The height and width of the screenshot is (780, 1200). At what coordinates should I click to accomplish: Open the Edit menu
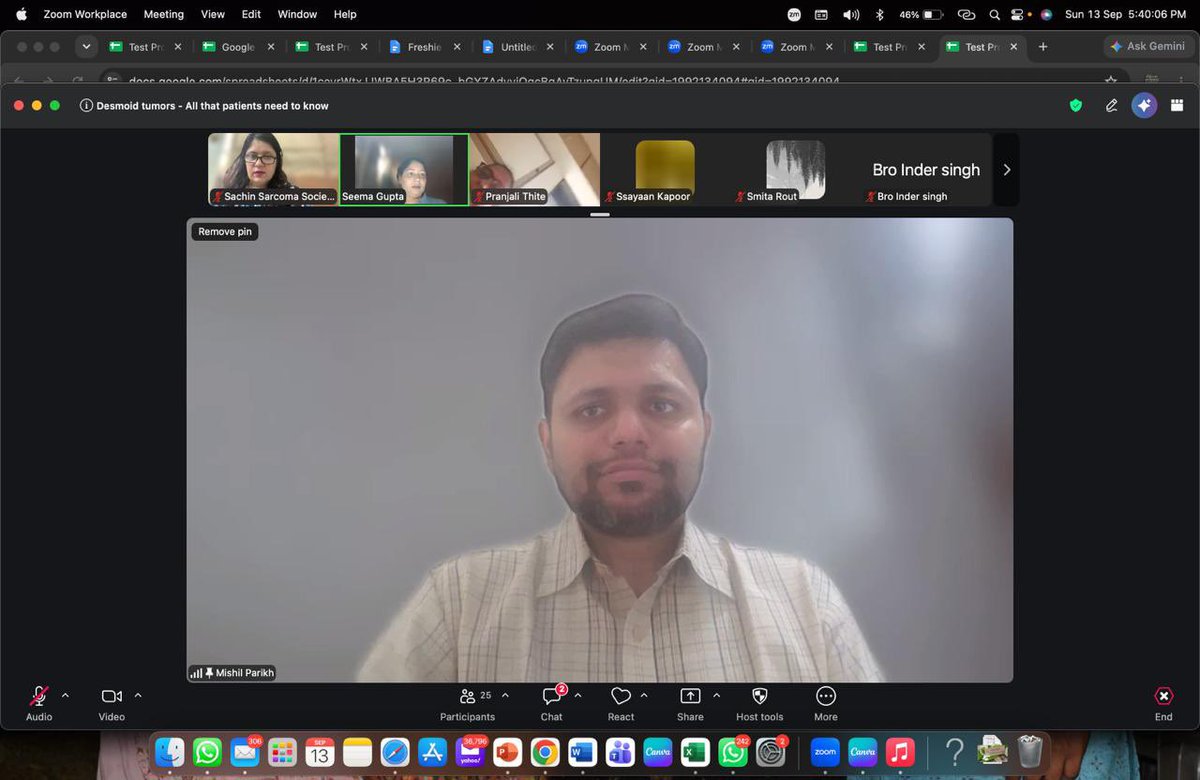[251, 14]
